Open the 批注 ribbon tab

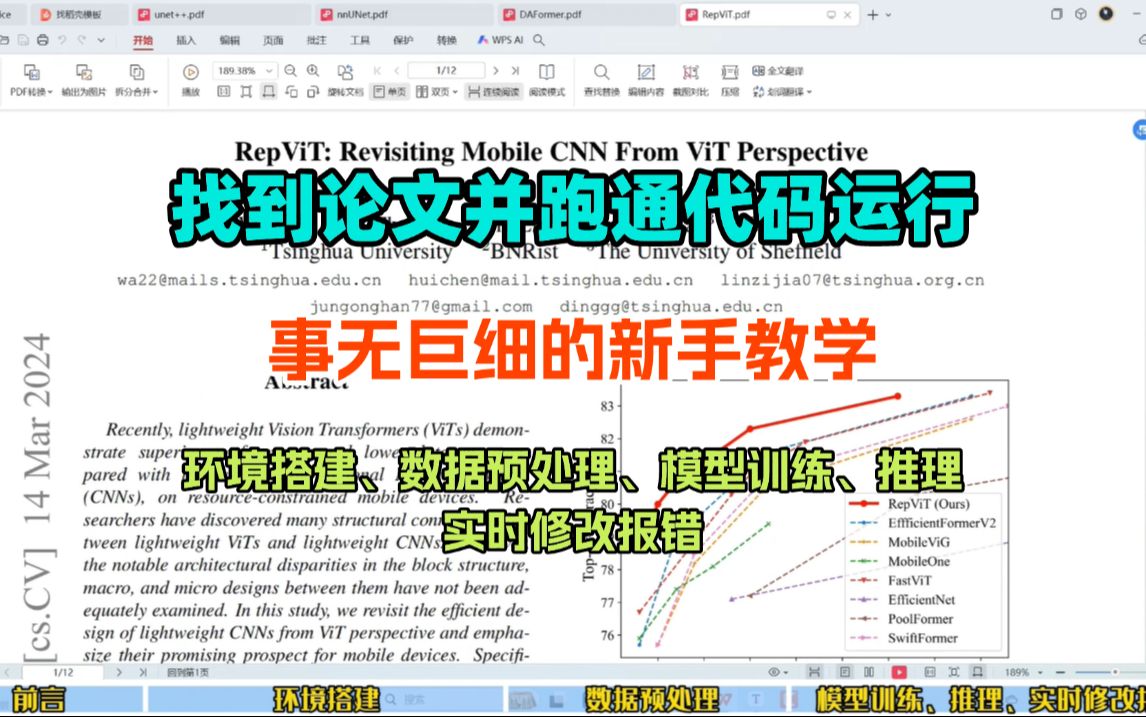click(x=316, y=40)
